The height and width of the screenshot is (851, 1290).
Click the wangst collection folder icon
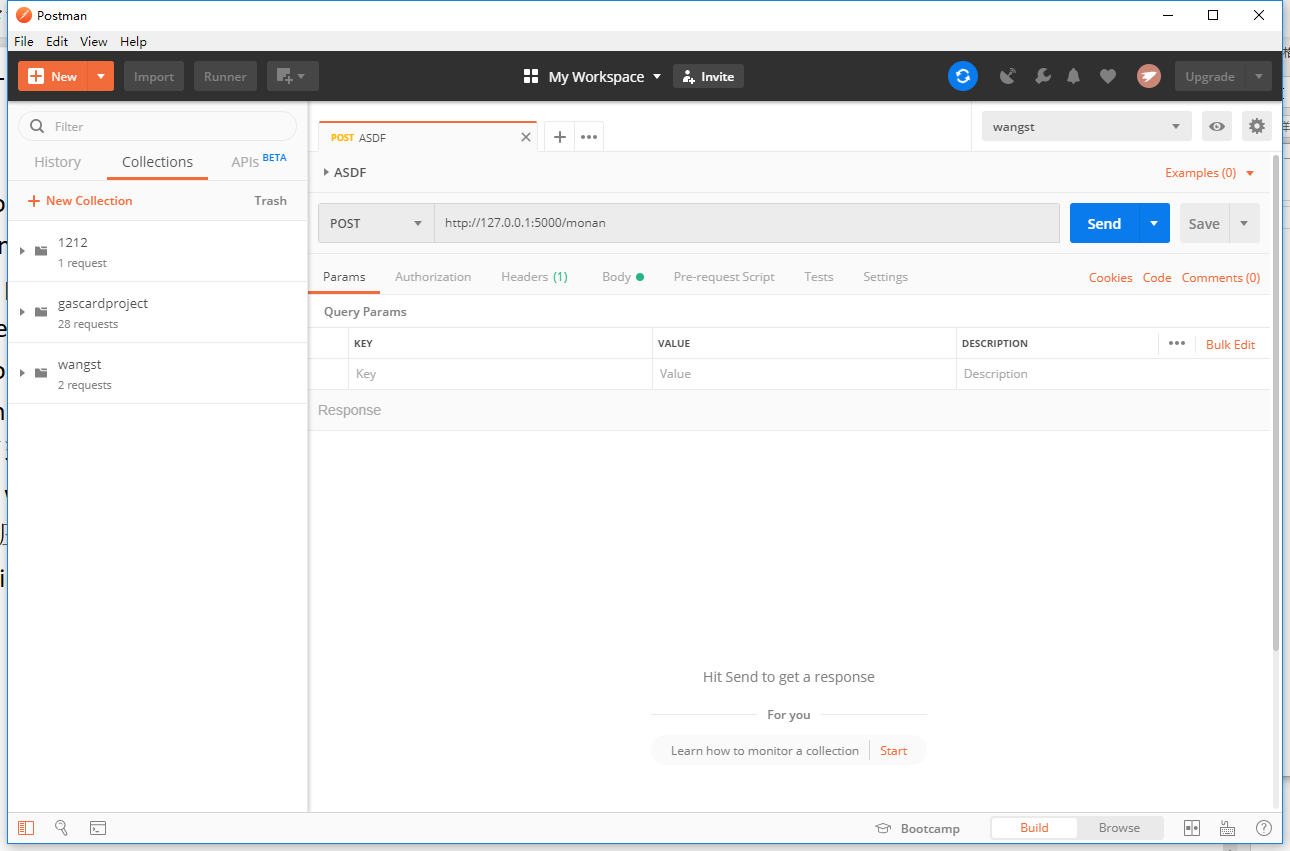click(41, 373)
